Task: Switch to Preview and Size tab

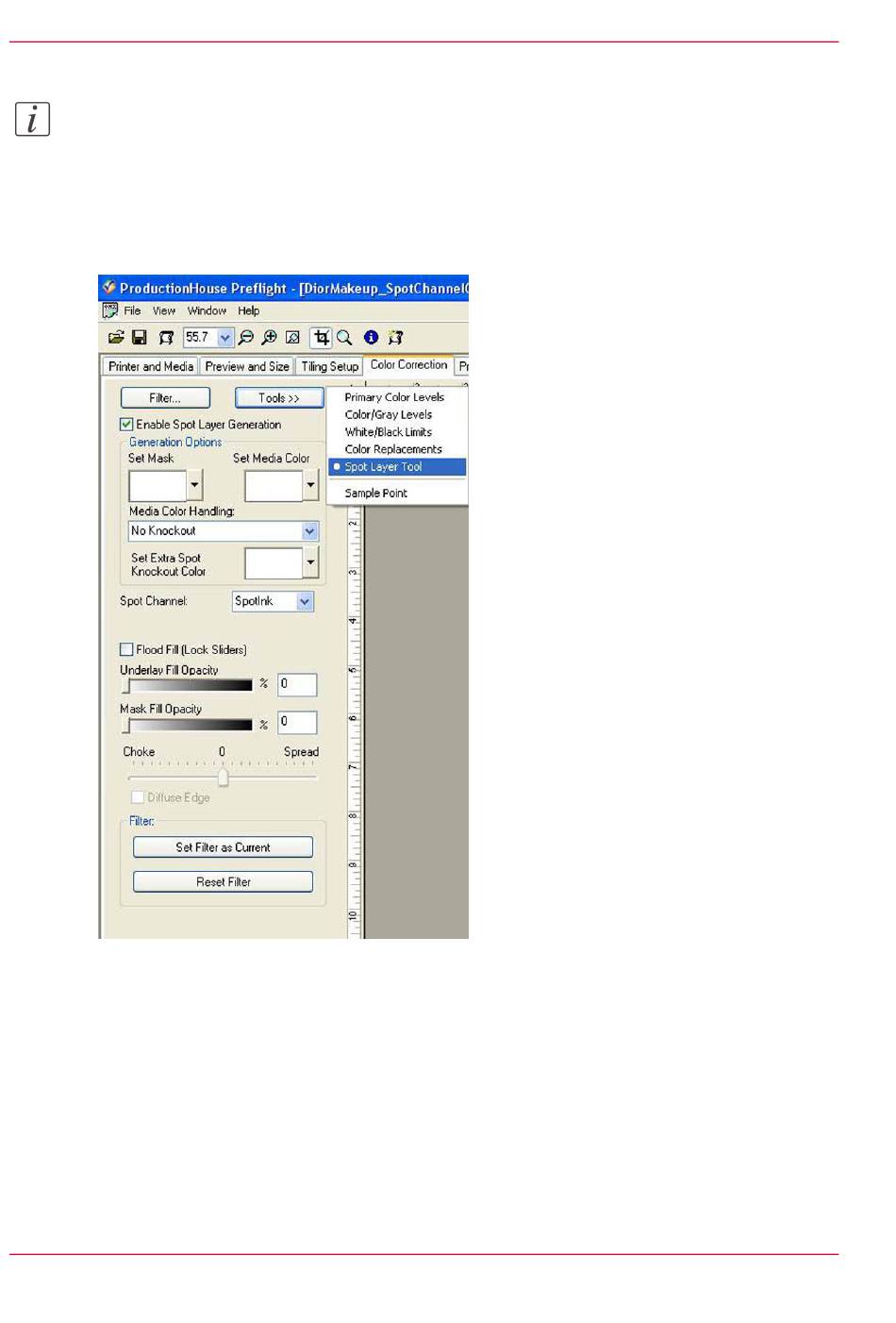Action: (x=247, y=366)
